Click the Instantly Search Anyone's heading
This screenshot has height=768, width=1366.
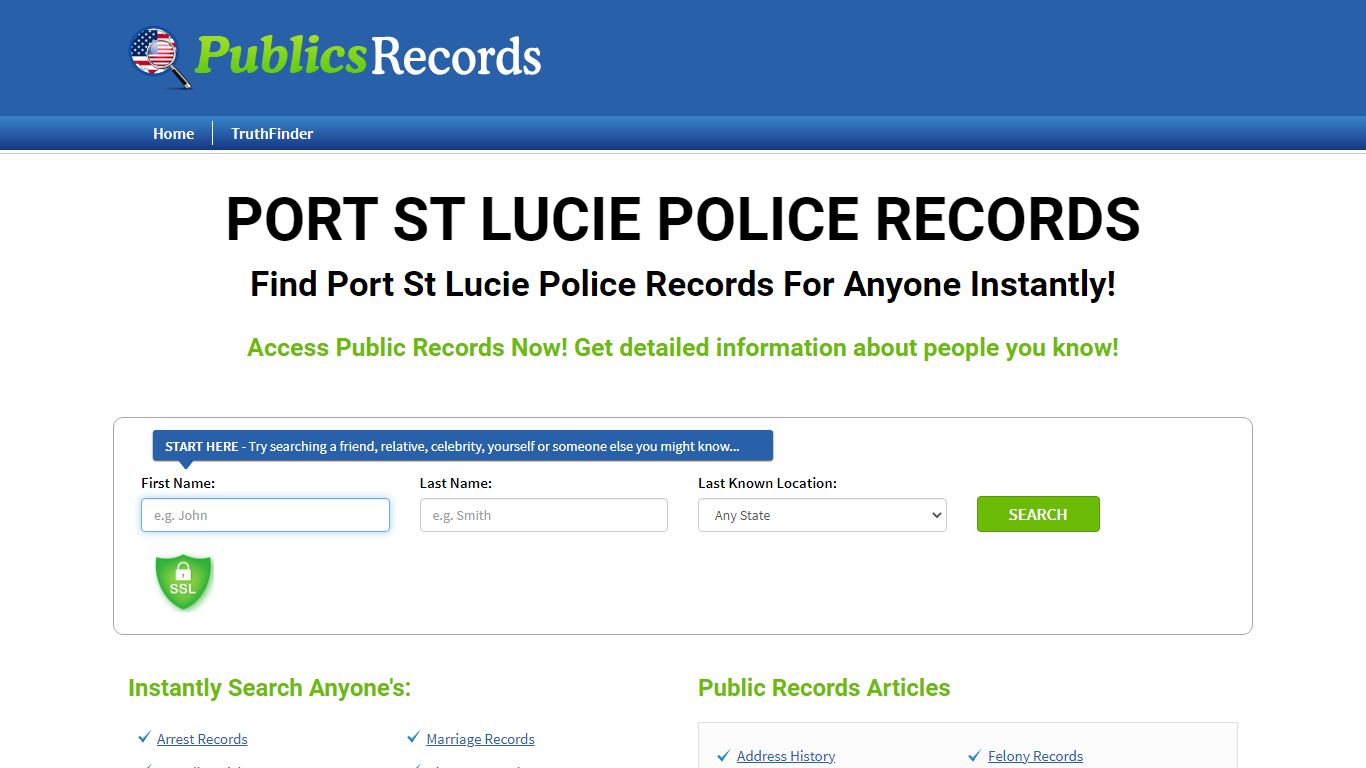tap(270, 688)
